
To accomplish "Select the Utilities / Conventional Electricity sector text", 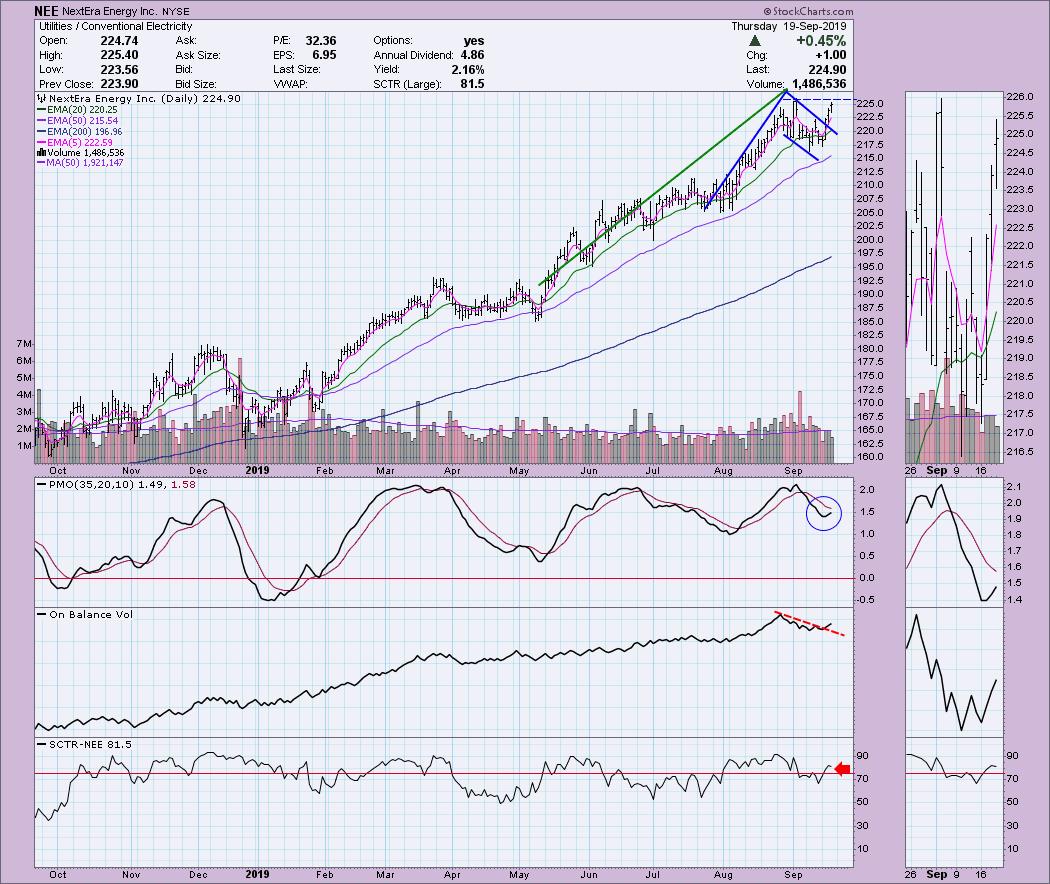I will click(x=115, y=26).
